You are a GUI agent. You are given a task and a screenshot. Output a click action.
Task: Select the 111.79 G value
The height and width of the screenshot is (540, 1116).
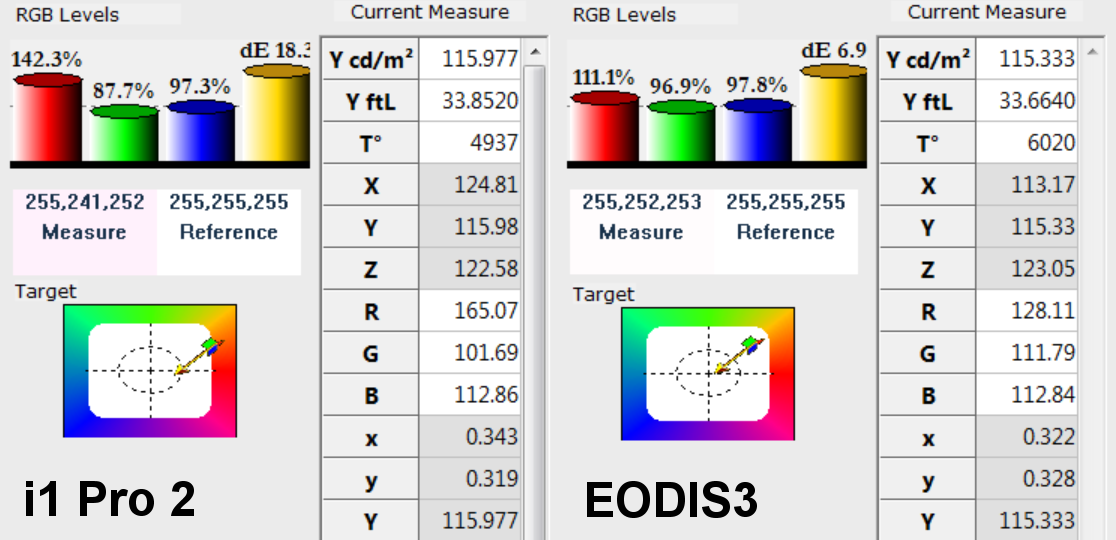coord(1027,353)
